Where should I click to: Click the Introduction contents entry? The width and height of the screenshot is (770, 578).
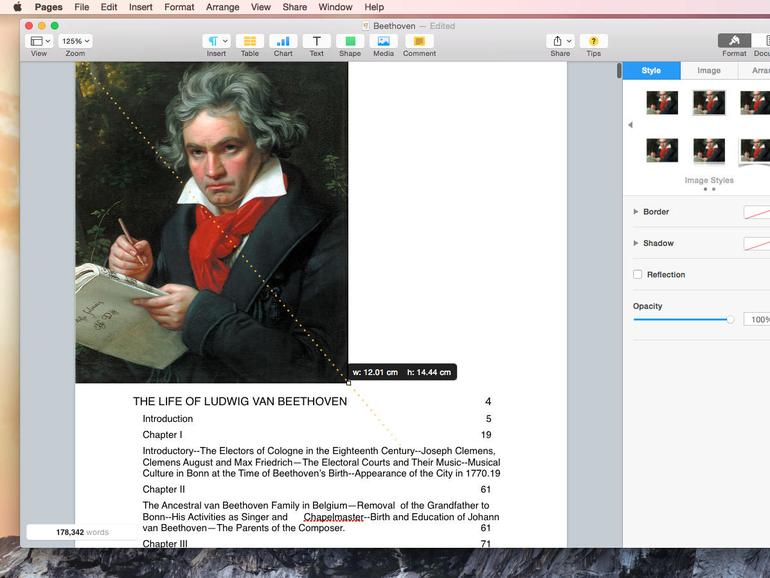click(167, 419)
